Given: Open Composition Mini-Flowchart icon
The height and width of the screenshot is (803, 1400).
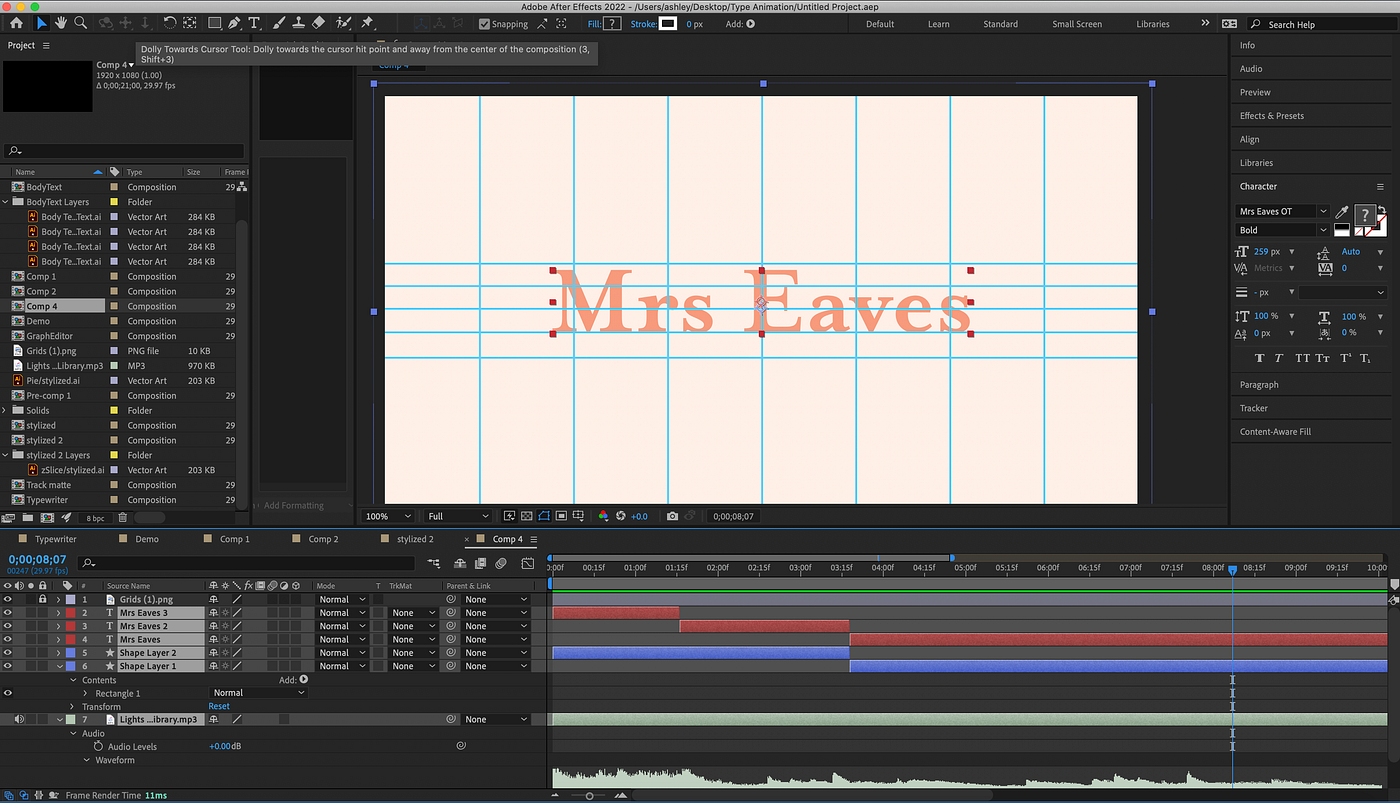Looking at the screenshot, I should click(x=434, y=563).
